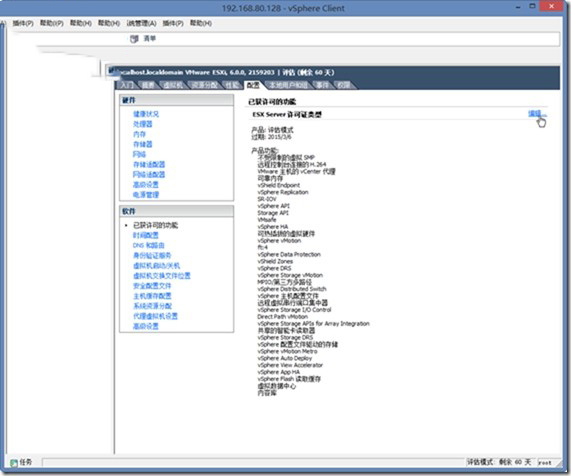Select 已获许可的功能 in software panel
This screenshot has height=476, width=571.
[155, 225]
